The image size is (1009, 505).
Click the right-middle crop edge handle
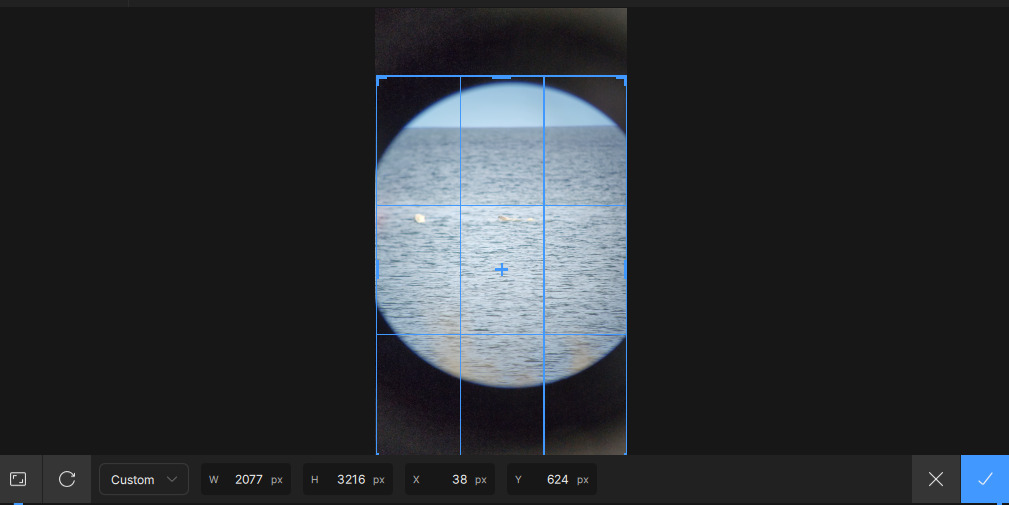(625, 269)
